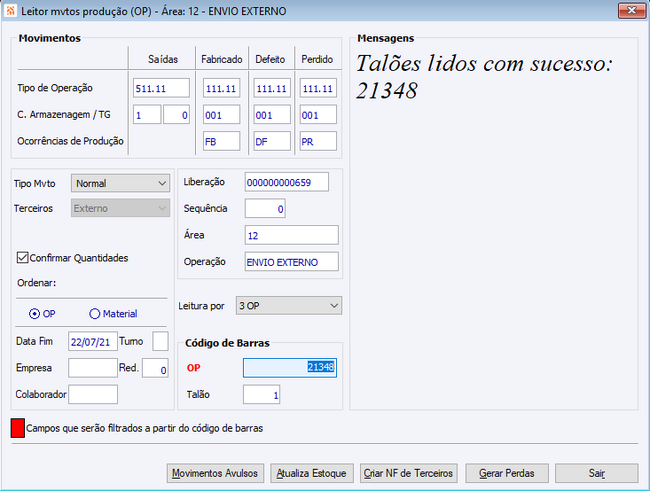Click the Área field showing 12
The image size is (650, 491).
click(x=292, y=235)
